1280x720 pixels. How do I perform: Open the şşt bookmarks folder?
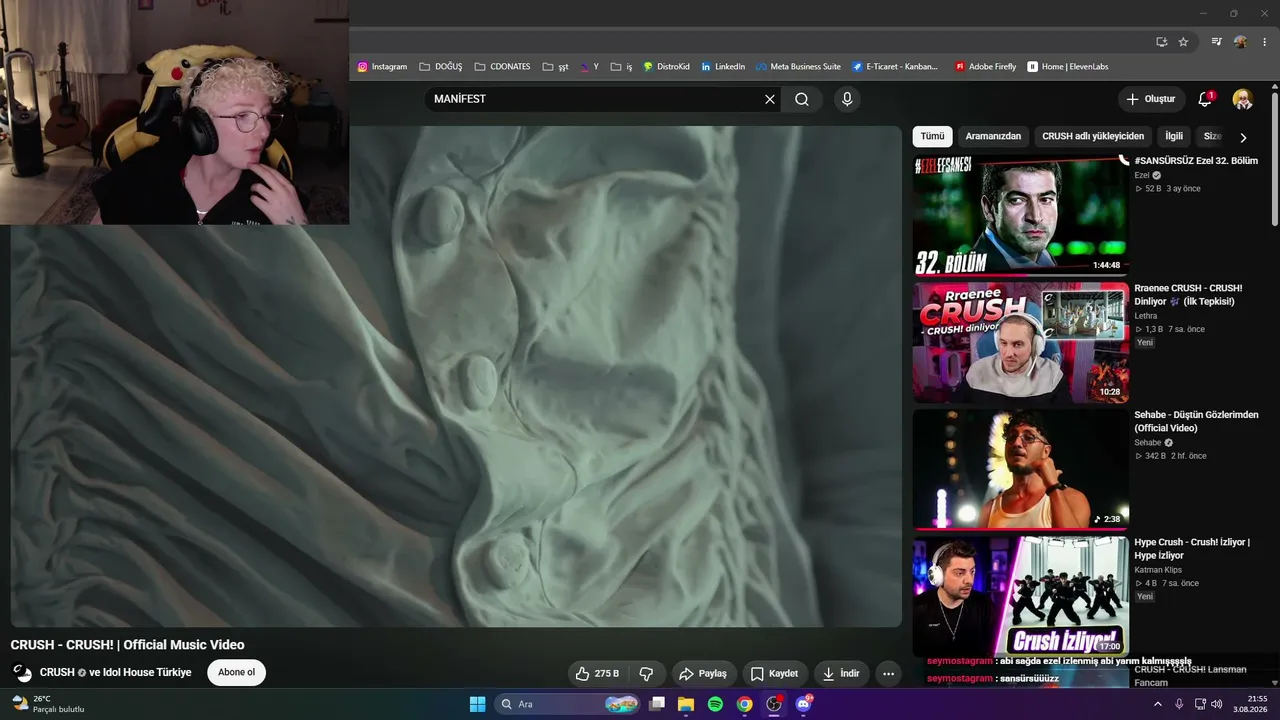point(556,67)
